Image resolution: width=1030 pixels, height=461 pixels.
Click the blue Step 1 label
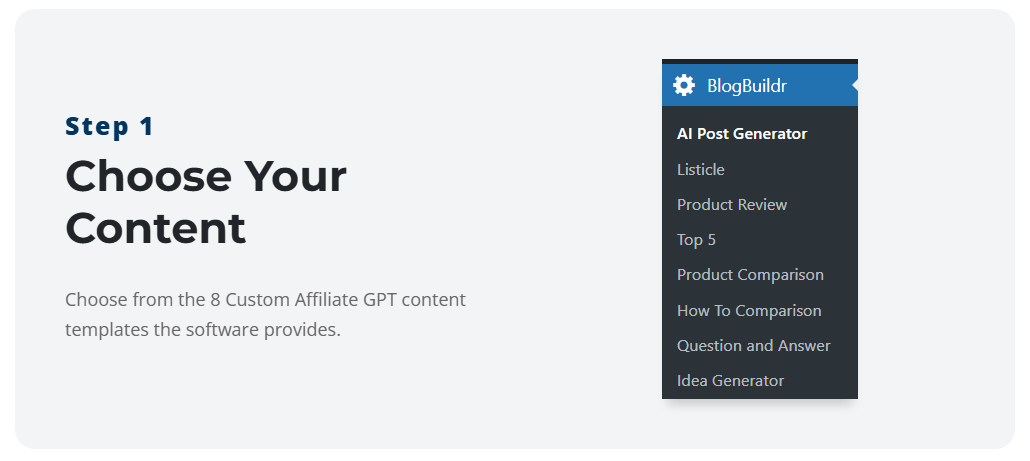point(109,126)
